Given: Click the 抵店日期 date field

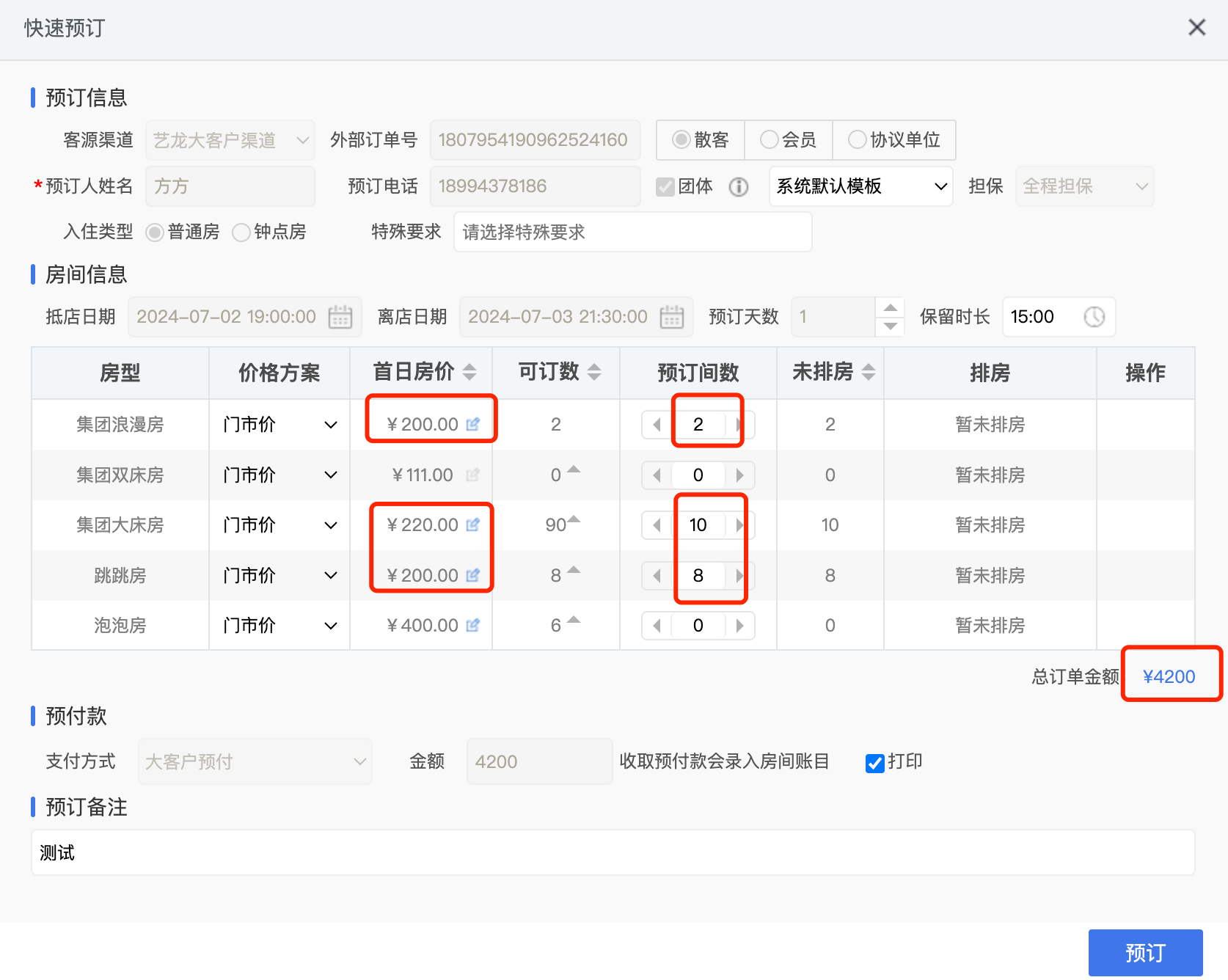Looking at the screenshot, I should click(245, 317).
